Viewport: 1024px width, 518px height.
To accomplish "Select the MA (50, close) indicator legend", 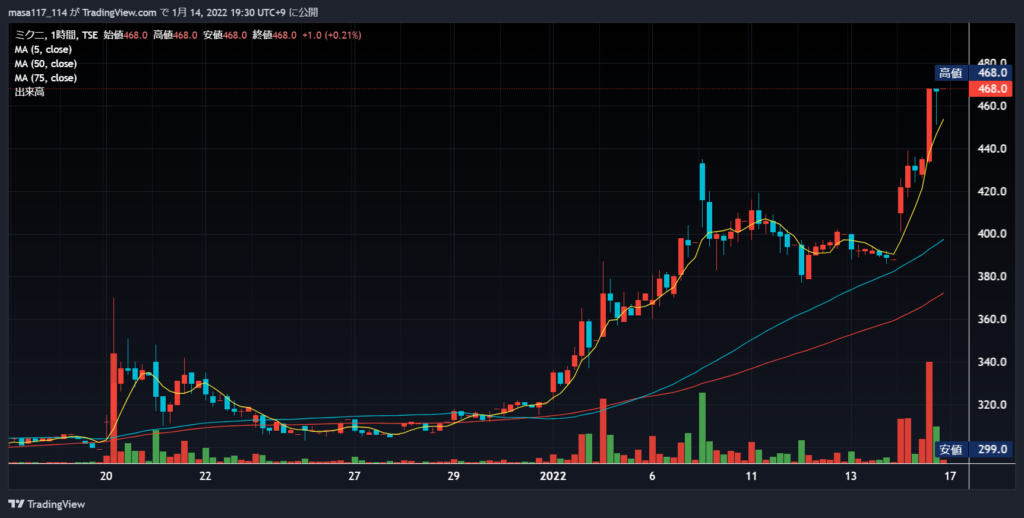I will (x=46, y=64).
